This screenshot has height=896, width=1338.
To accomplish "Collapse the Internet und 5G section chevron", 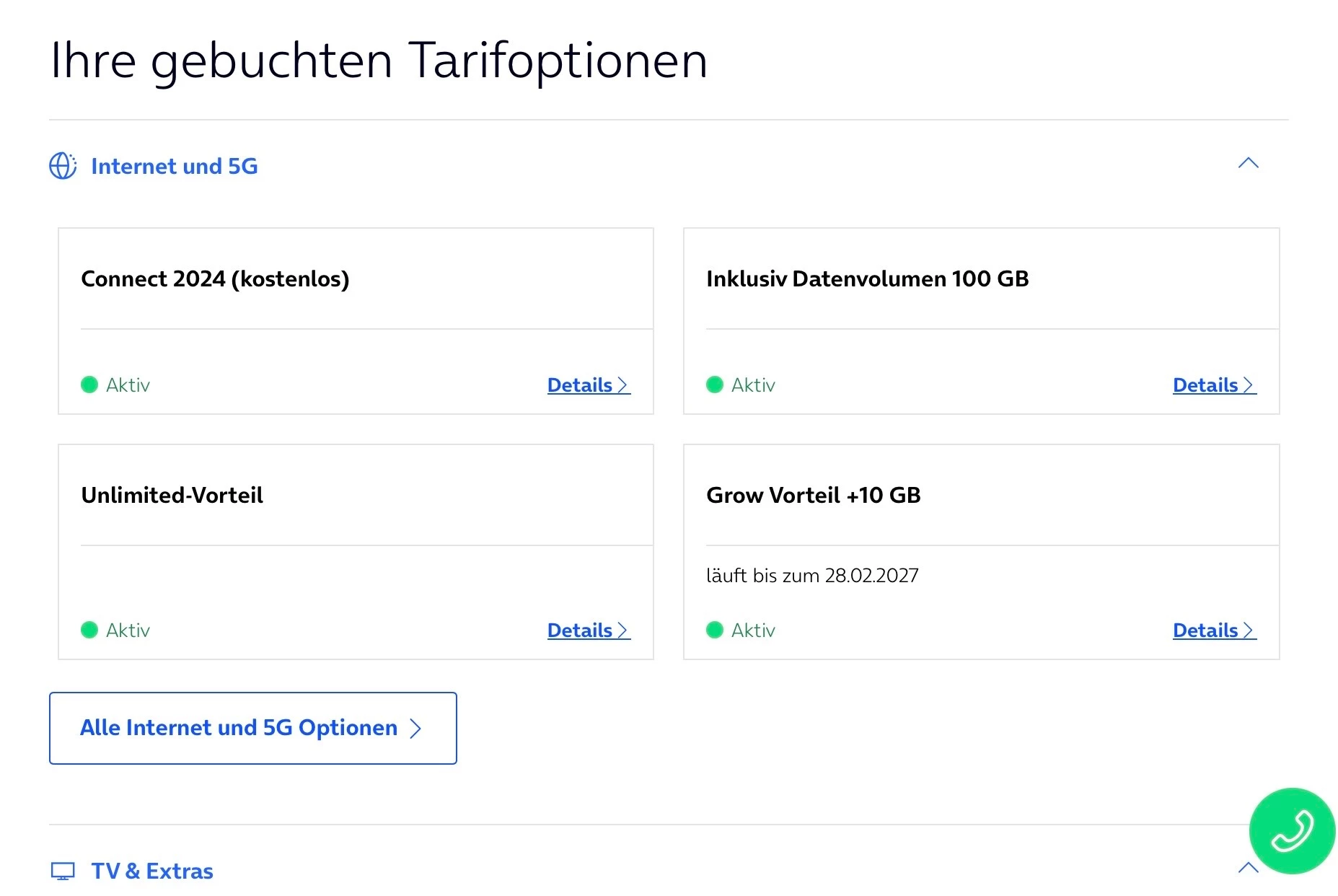I will click(x=1248, y=163).
